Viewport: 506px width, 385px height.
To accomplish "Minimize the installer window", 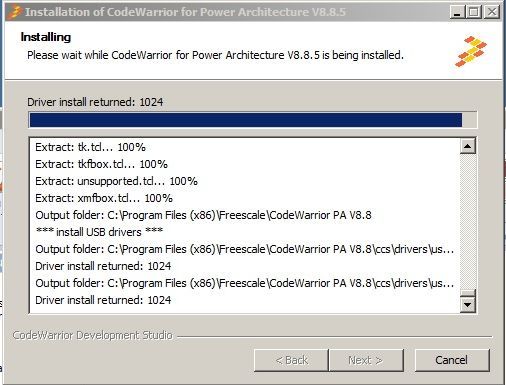I will [457, 13].
